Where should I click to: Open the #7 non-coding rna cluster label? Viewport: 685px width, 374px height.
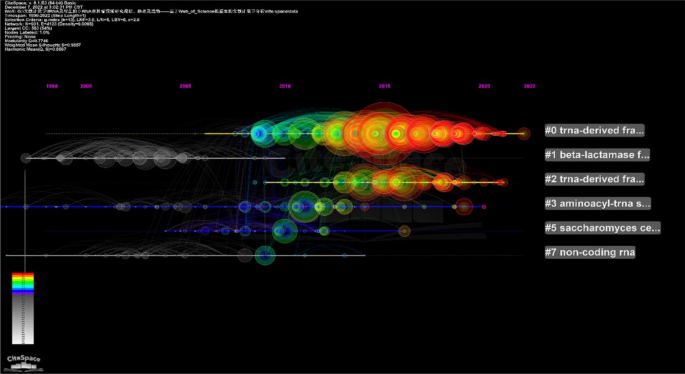point(590,253)
